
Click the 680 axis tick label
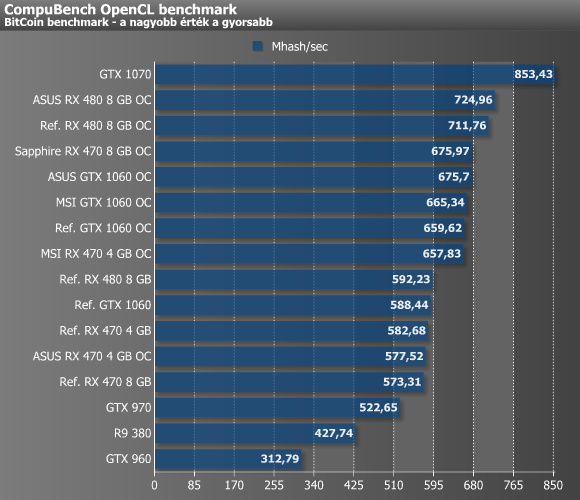coord(473,485)
